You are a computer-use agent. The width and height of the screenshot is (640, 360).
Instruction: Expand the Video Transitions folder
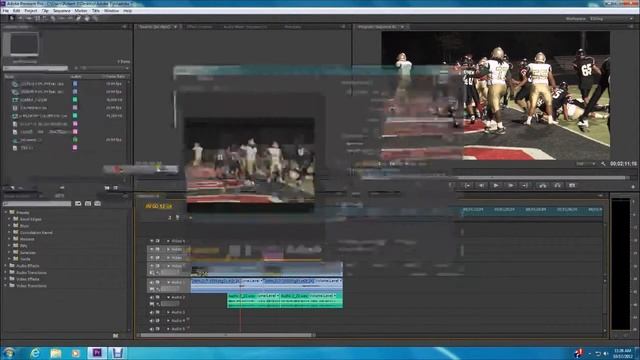[6, 286]
